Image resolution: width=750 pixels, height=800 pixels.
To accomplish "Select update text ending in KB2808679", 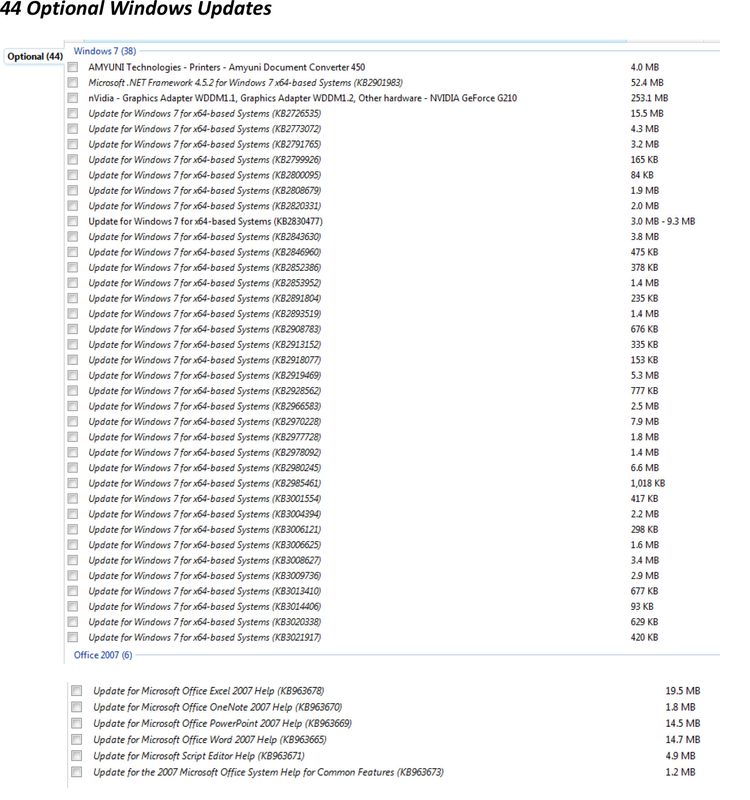I will click(x=205, y=190).
